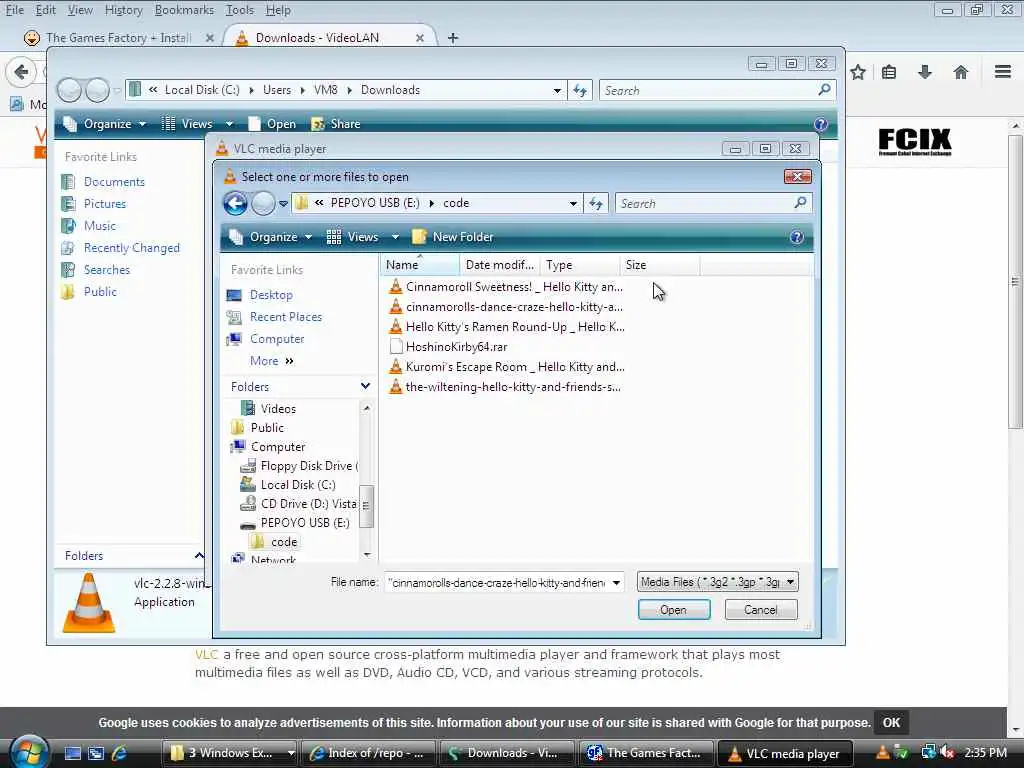Open Firefox File menu
The image size is (1024, 768).
(14, 10)
